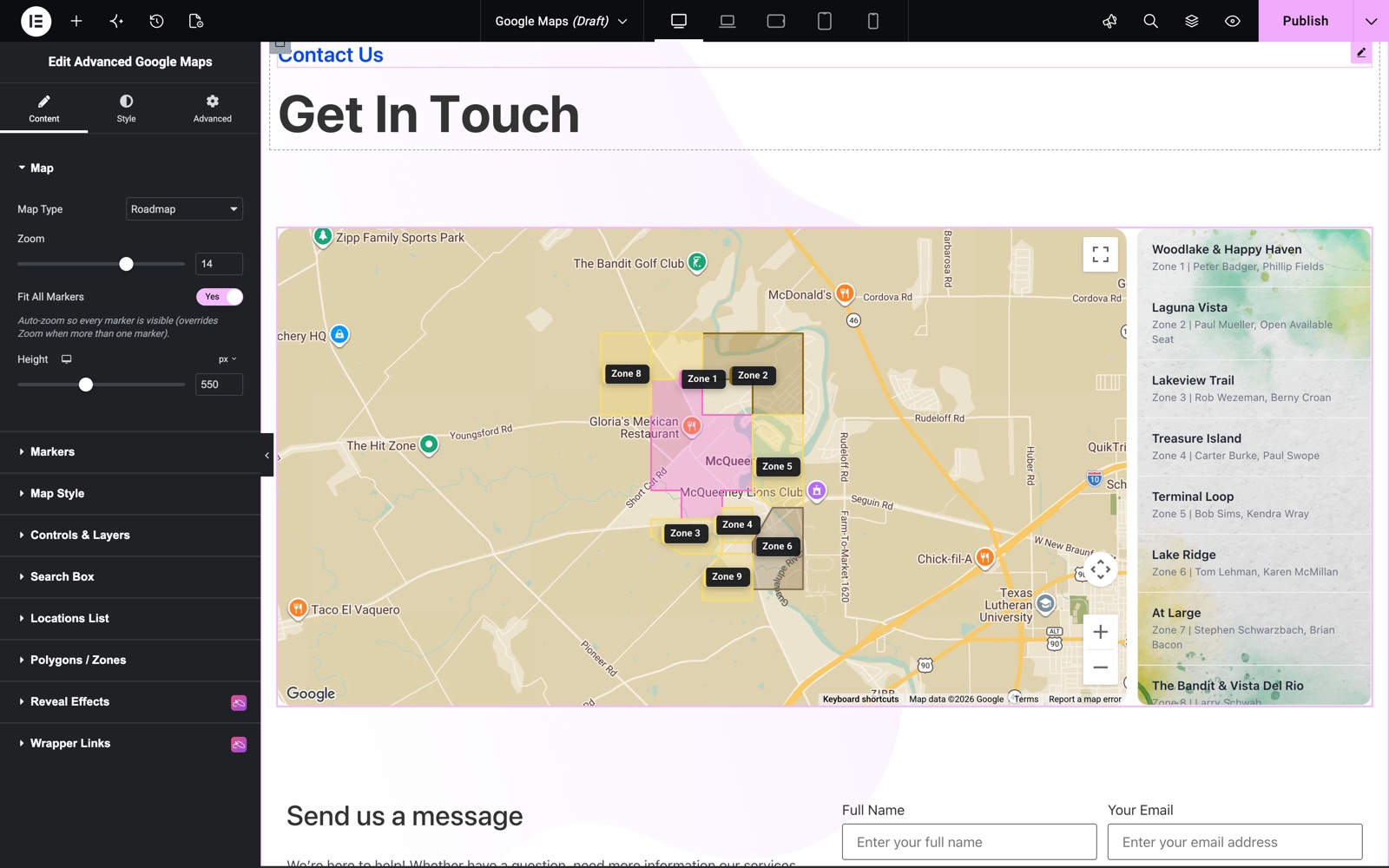Switch to Laptop responsive view
The width and height of the screenshot is (1389, 868).
pyautogui.click(x=727, y=21)
